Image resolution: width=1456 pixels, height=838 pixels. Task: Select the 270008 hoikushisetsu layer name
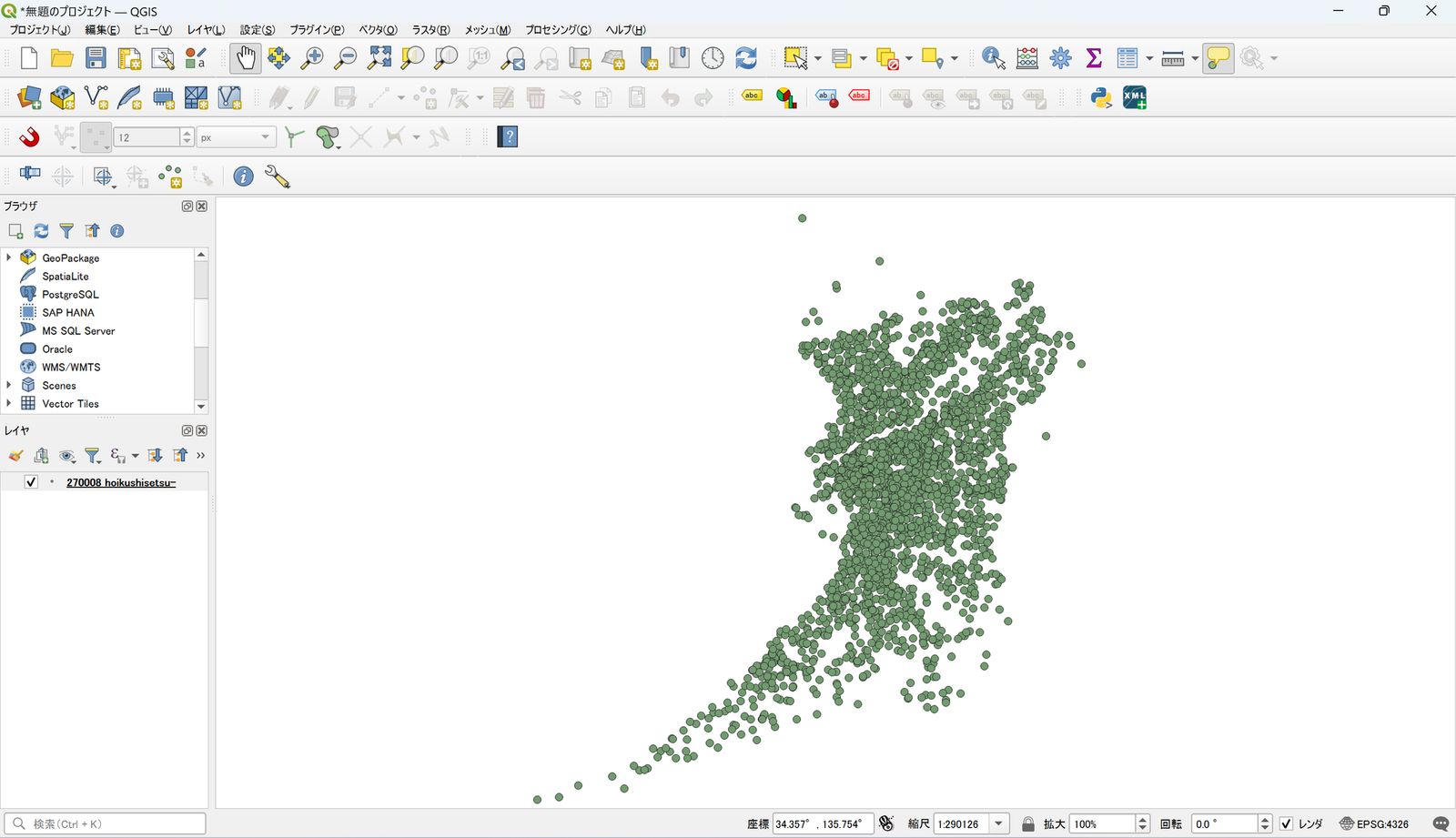[121, 482]
